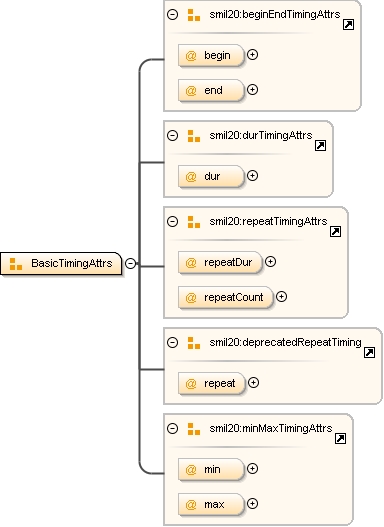Follow the durTimingAttrs reference arrow icon

coord(321,146)
